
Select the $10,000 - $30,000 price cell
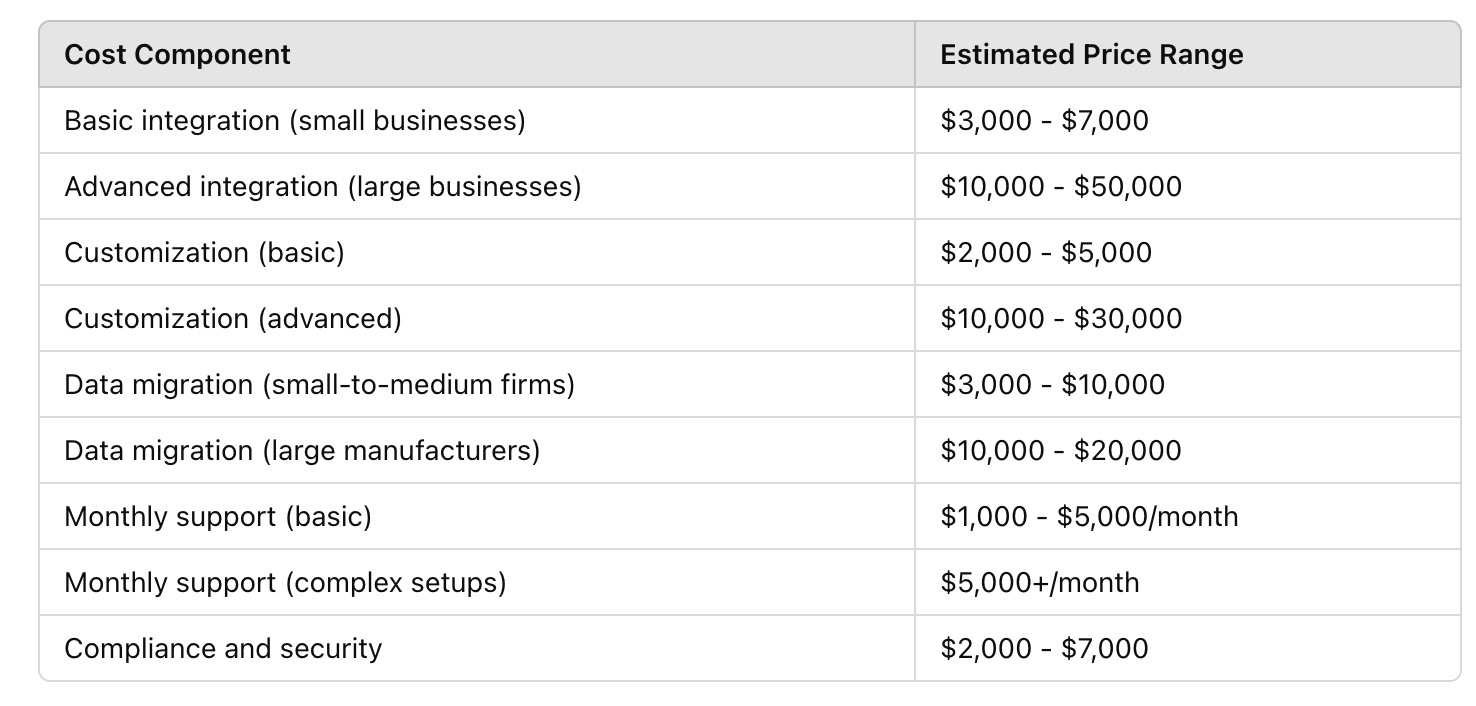tap(1187, 318)
